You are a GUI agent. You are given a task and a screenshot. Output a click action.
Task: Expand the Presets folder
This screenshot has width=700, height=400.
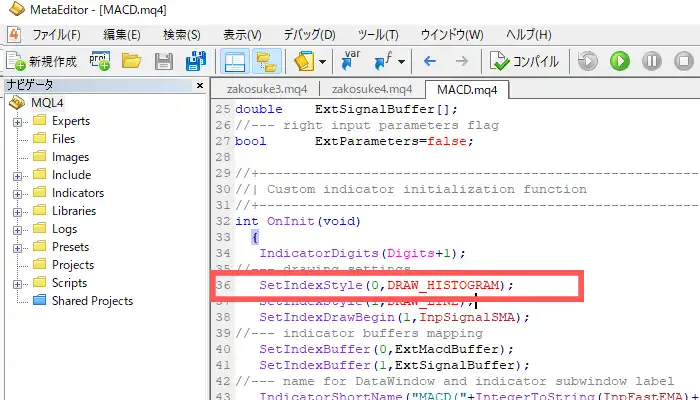coord(17,248)
